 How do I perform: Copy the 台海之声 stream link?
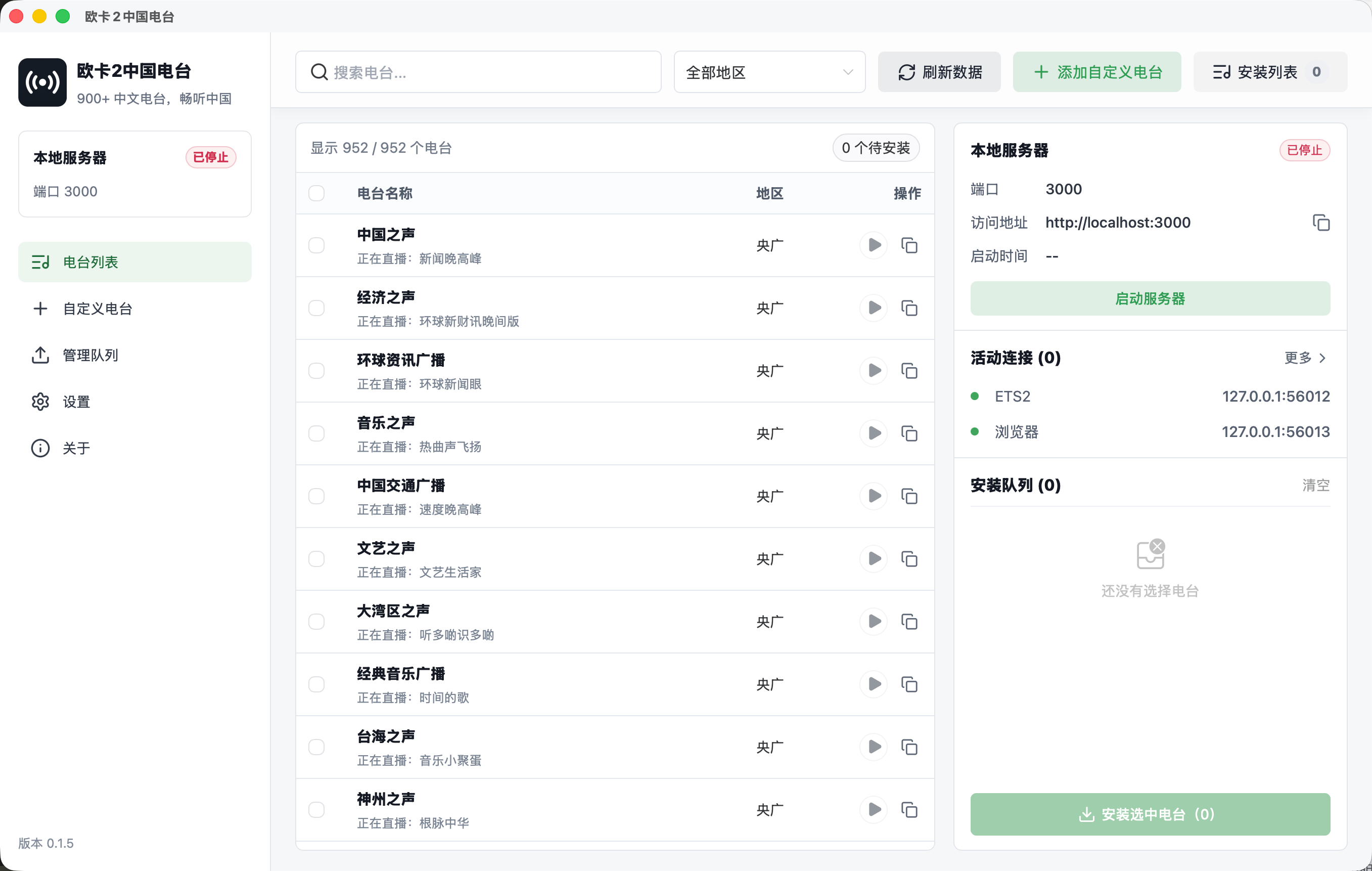[909, 747]
